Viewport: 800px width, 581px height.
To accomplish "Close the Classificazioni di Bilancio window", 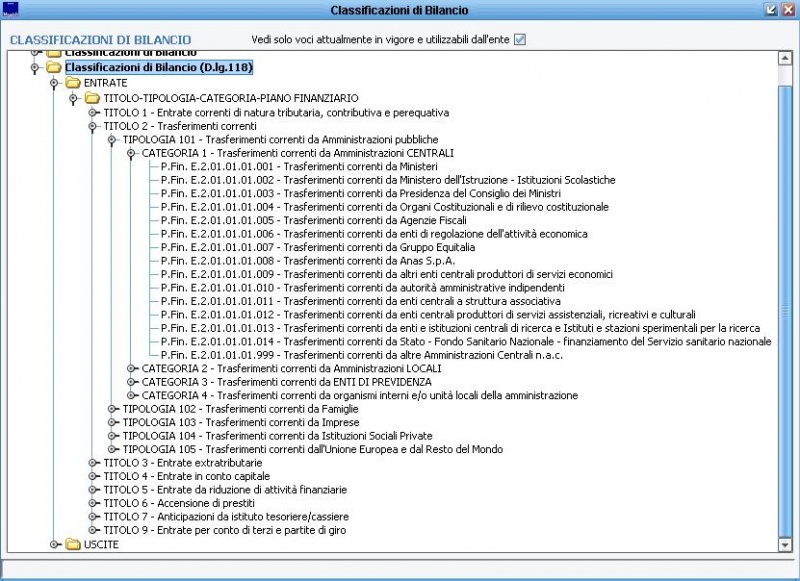I will [x=788, y=10].
